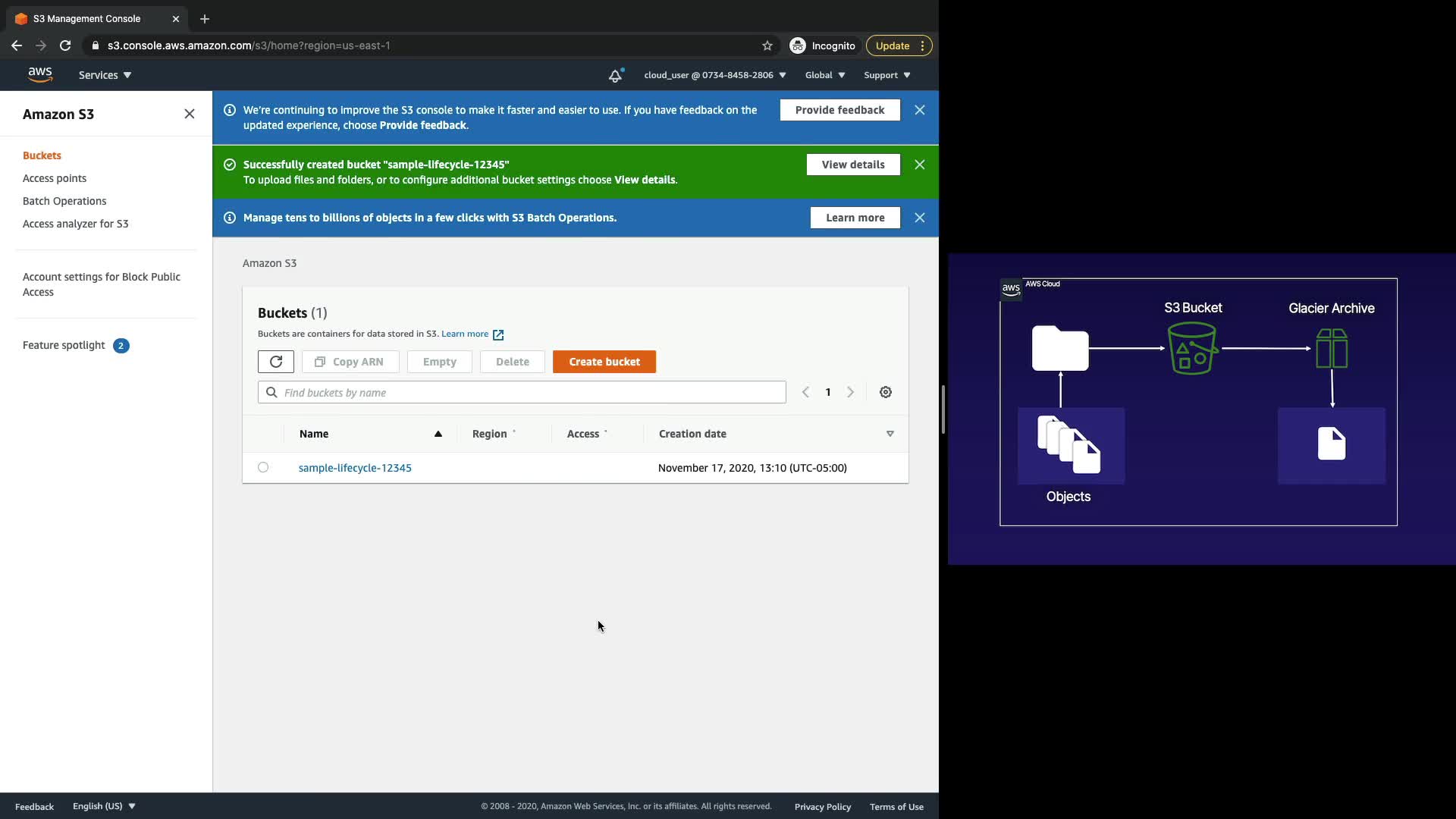Click the AWS logo home icon
Screen dimensions: 1456x819
(x=40, y=74)
